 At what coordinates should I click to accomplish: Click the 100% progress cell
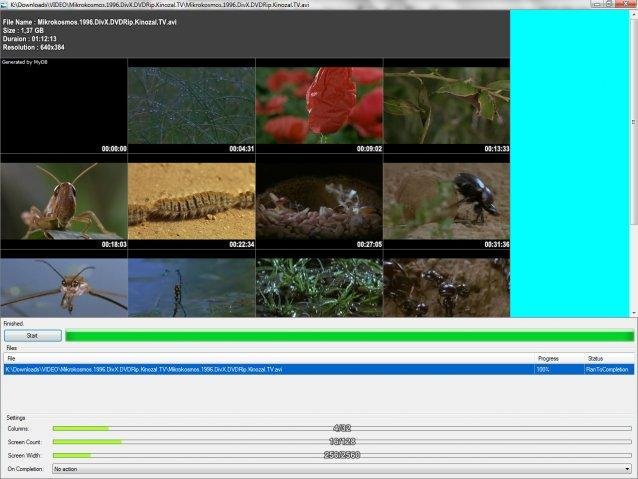click(x=559, y=370)
